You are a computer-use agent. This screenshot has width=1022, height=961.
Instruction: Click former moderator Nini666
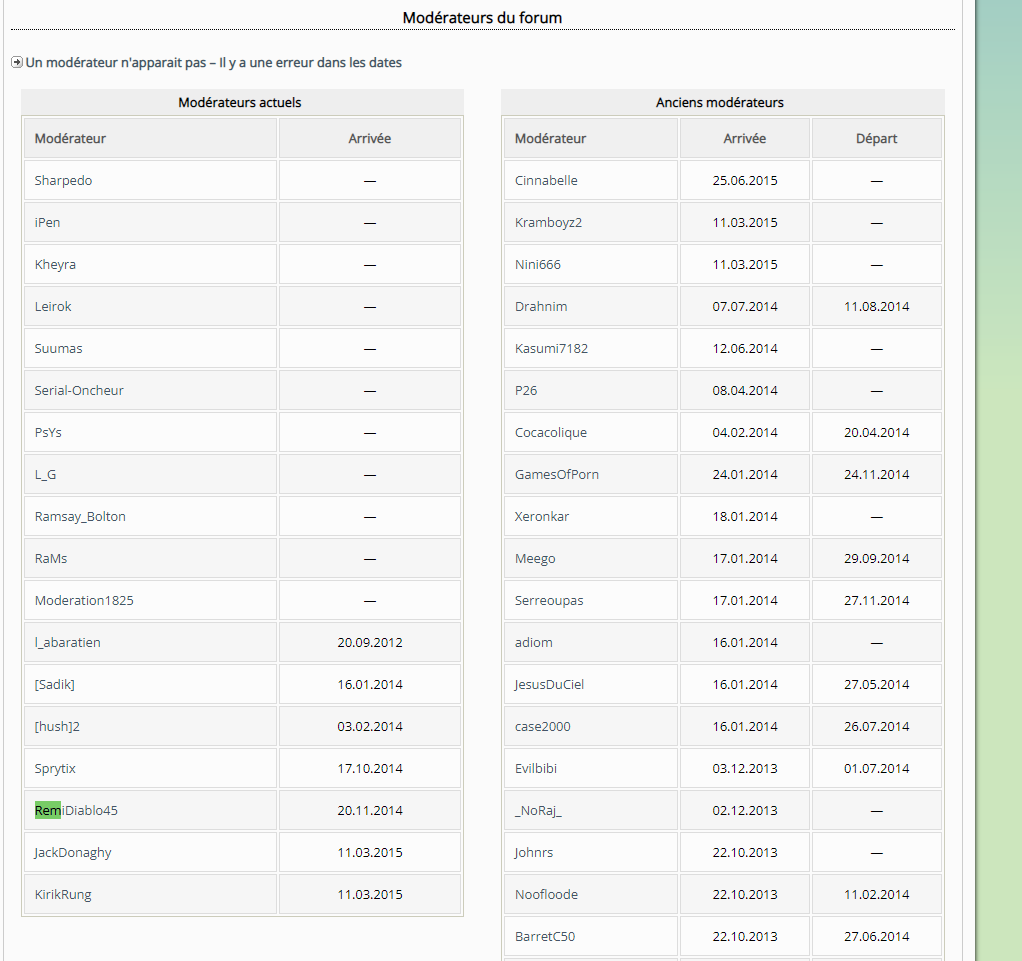click(x=537, y=265)
